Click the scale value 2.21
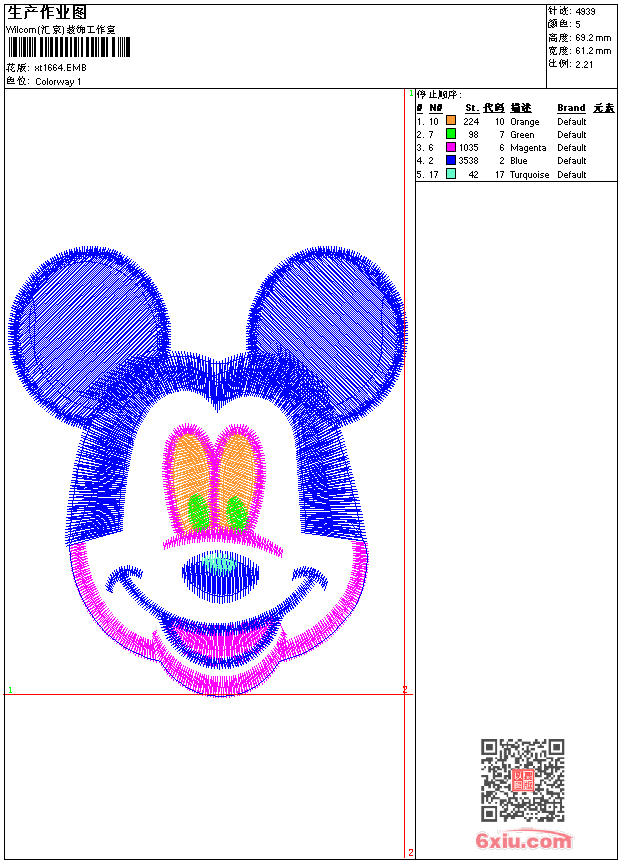The height and width of the screenshot is (860, 620). 584,64
